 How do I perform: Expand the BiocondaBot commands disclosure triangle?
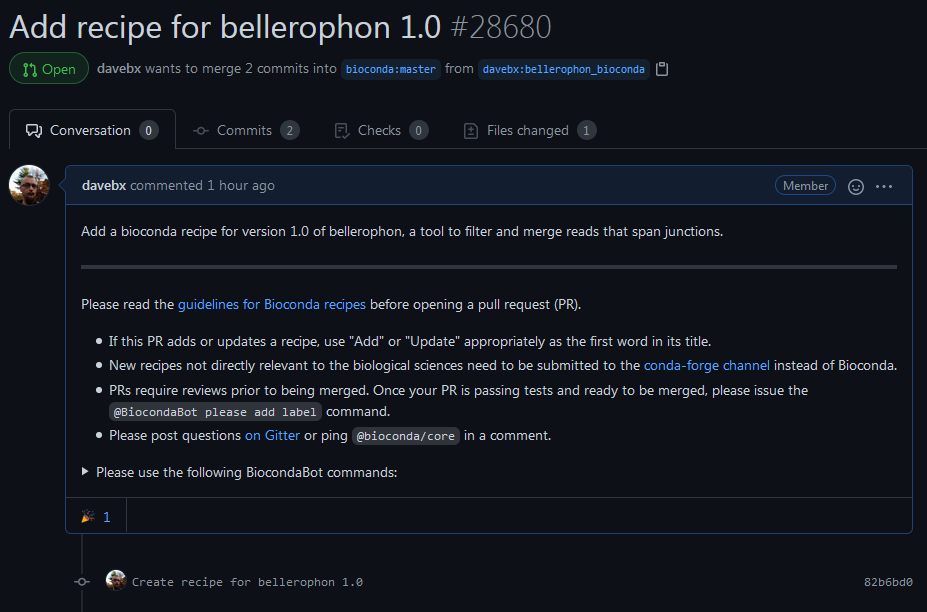[x=85, y=472]
